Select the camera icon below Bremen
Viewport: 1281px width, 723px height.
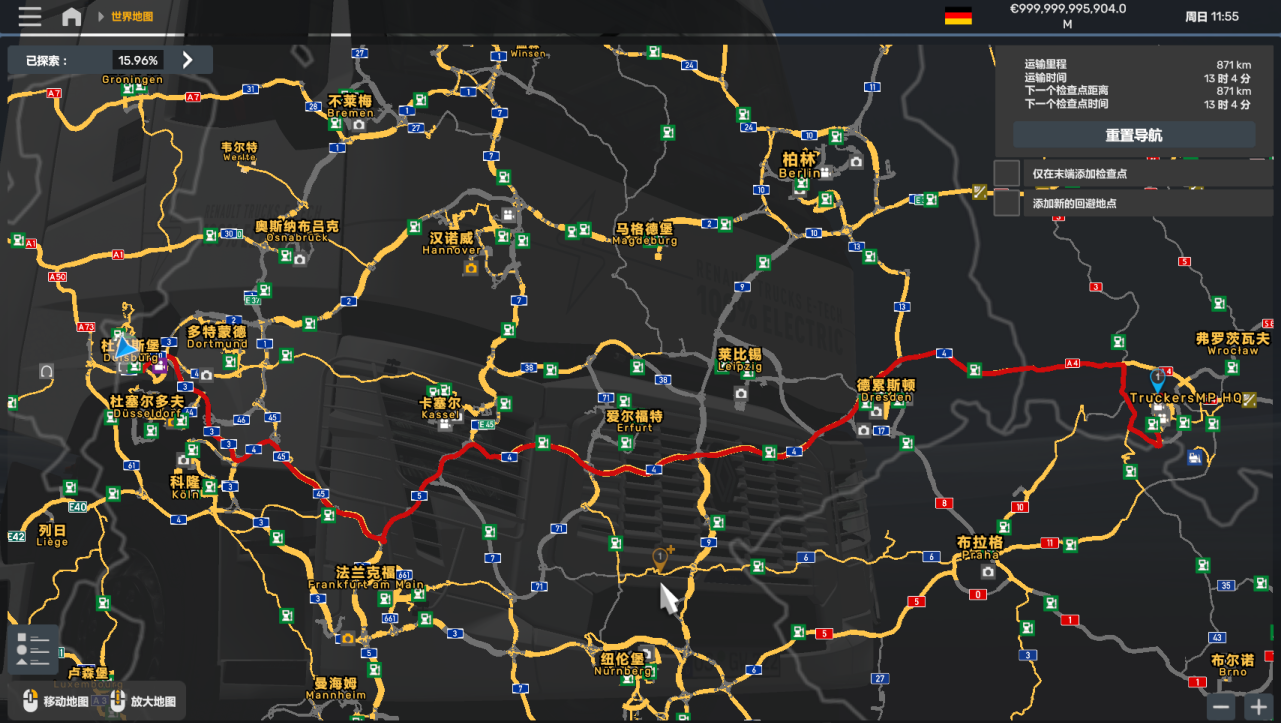tap(357, 125)
